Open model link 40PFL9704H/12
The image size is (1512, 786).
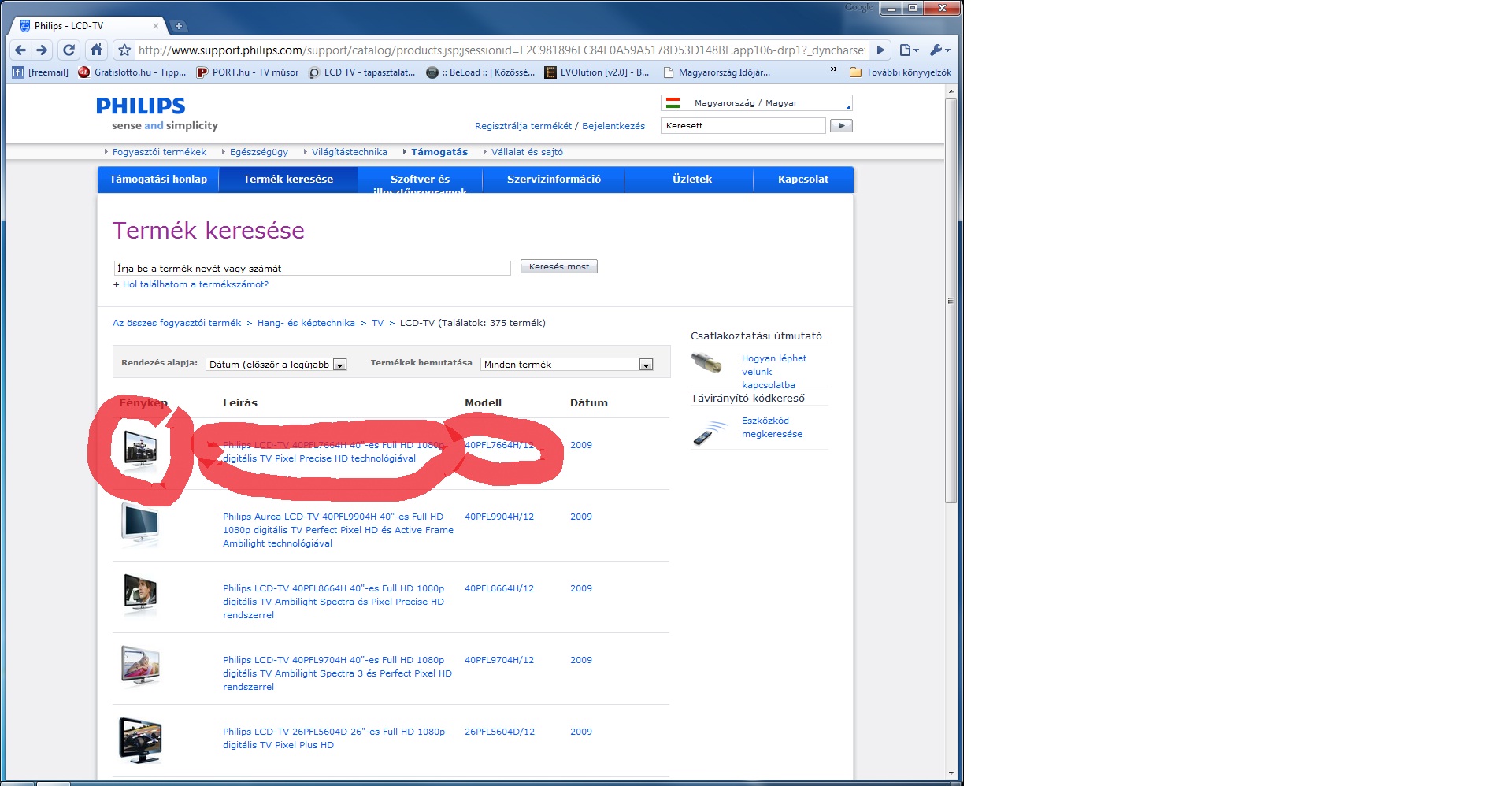(499, 660)
